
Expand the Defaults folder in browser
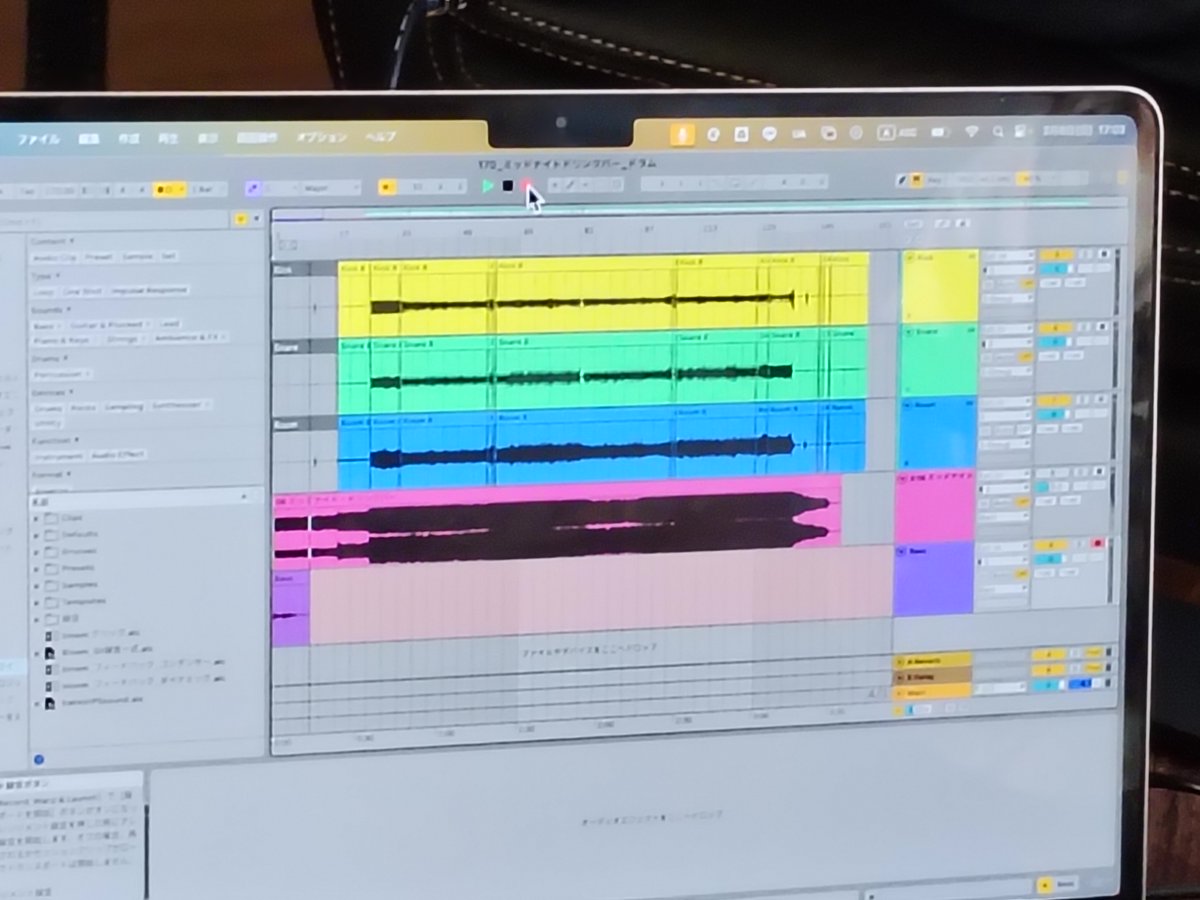(37, 535)
